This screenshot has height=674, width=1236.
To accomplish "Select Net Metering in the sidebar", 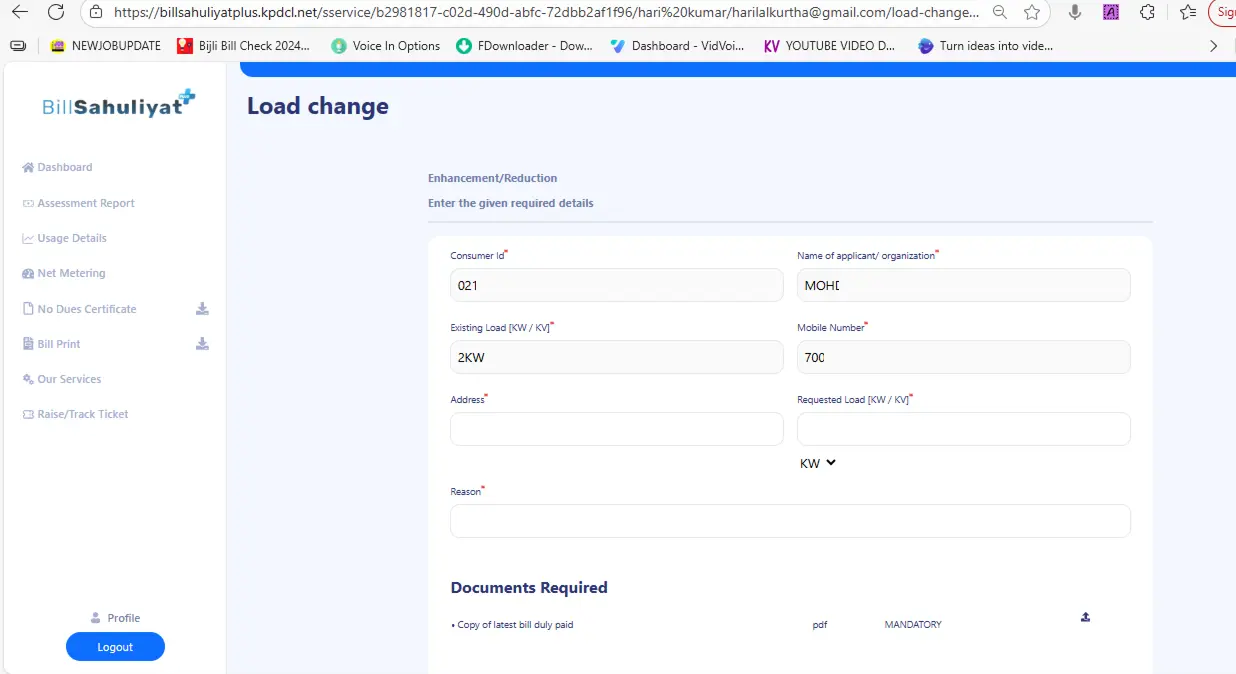I will coord(71,273).
